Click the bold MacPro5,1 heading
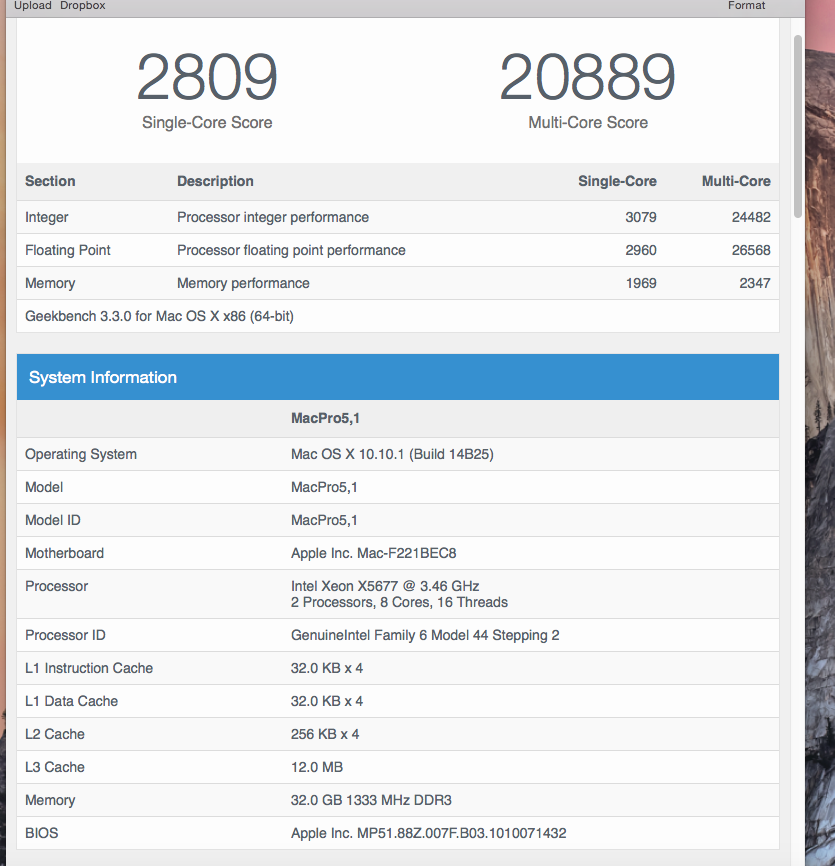Image resolution: width=835 pixels, height=866 pixels. [325, 418]
